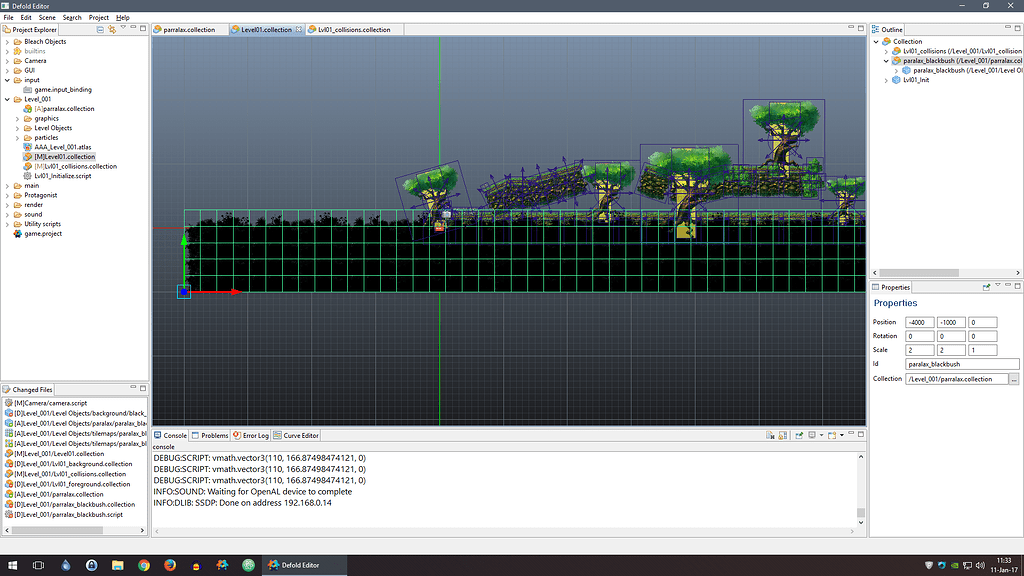This screenshot has width=1024, height=576.
Task: Click the Display Selected Console icon
Action: tap(812, 435)
